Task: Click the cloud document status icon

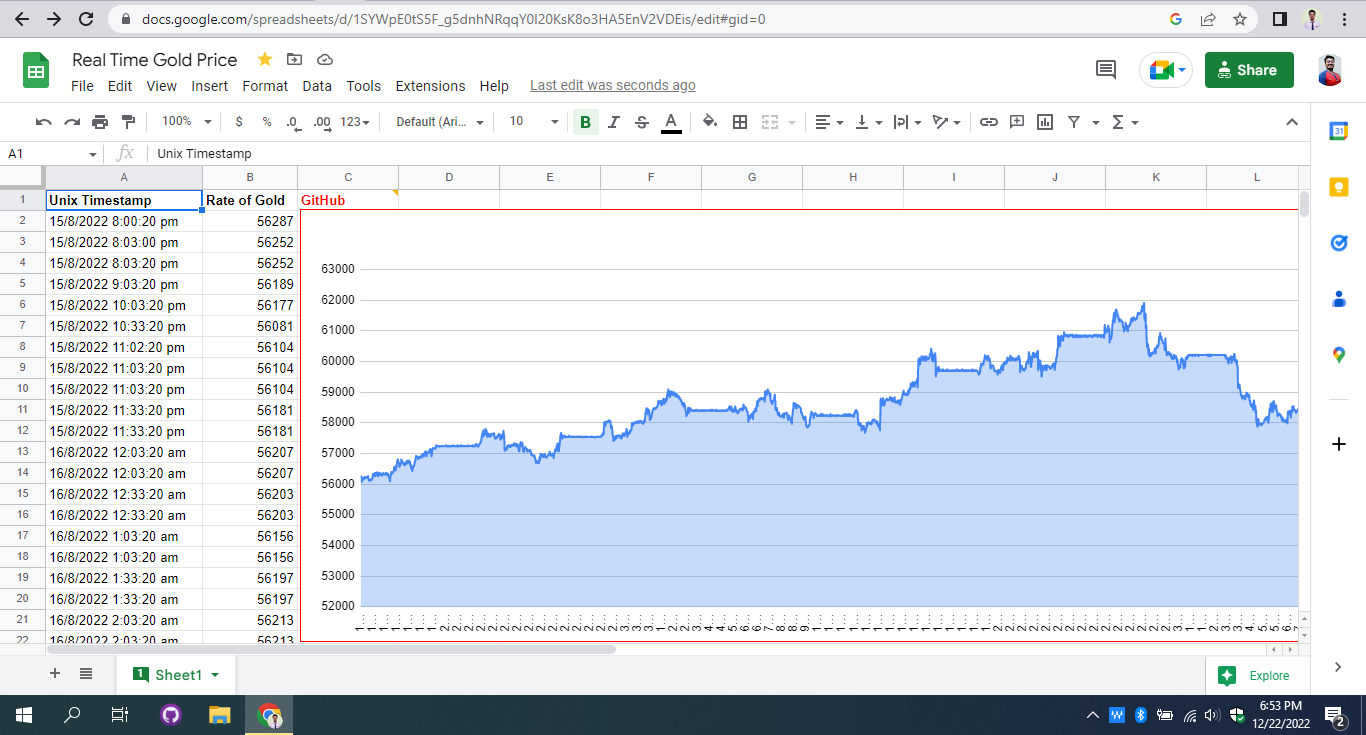Action: [x=325, y=59]
